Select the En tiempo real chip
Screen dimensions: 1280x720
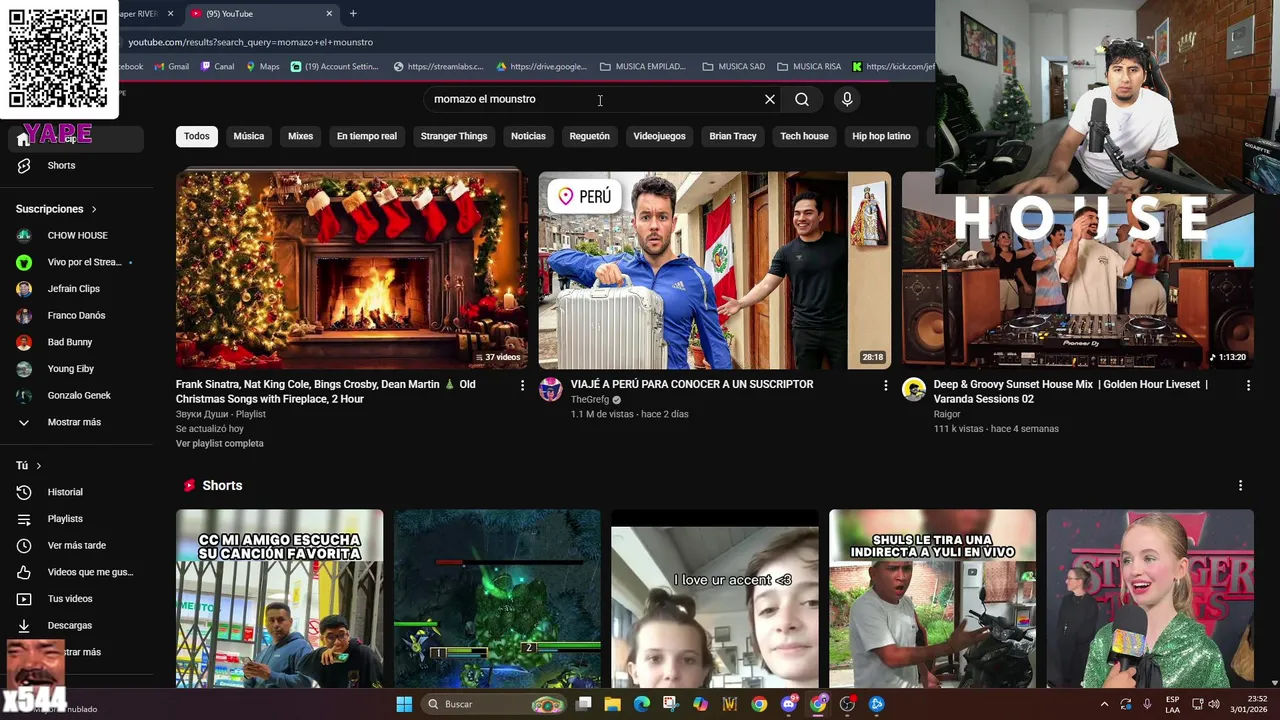(367, 136)
